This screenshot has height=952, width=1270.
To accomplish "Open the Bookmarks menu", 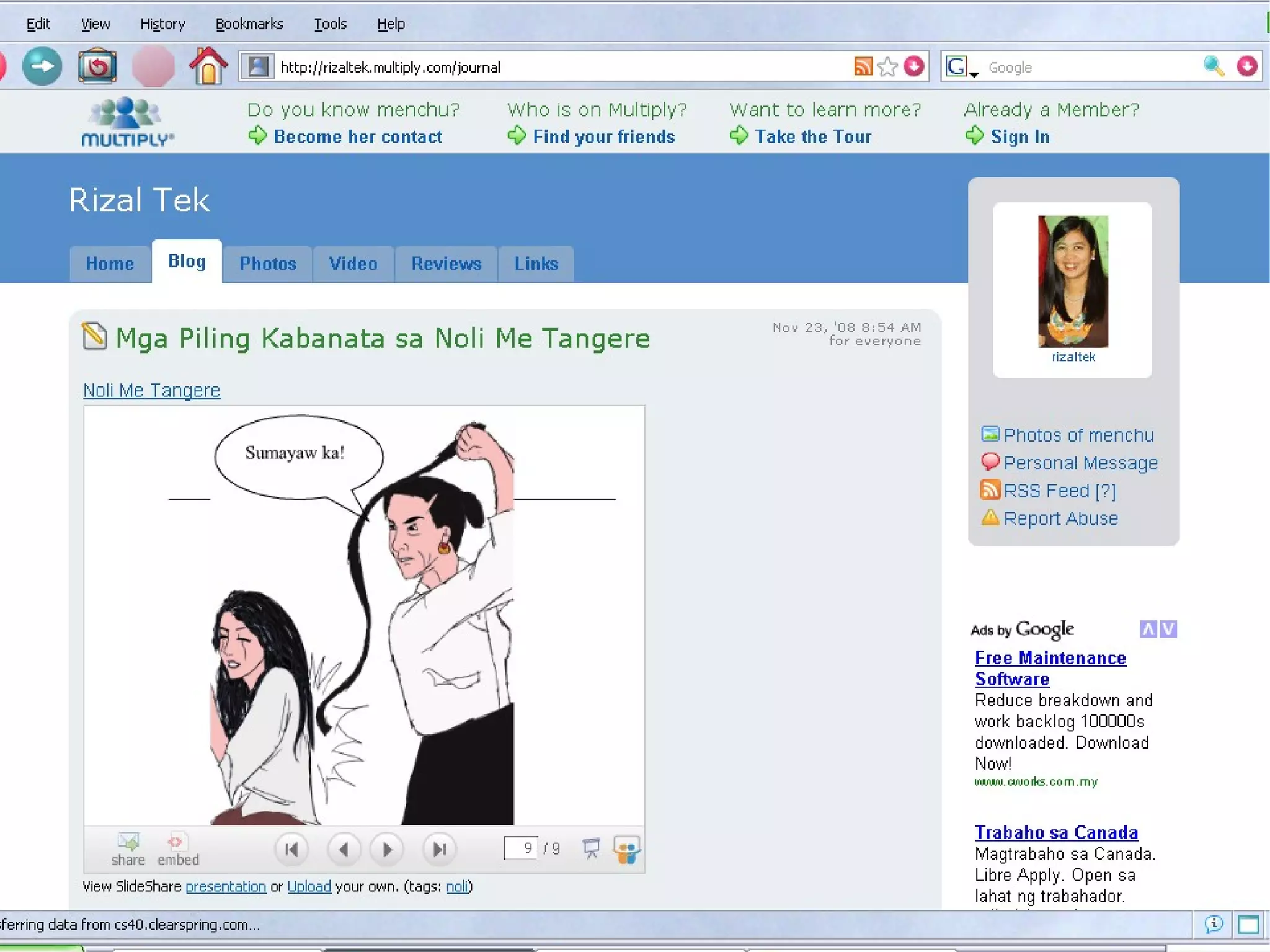I will coord(249,24).
